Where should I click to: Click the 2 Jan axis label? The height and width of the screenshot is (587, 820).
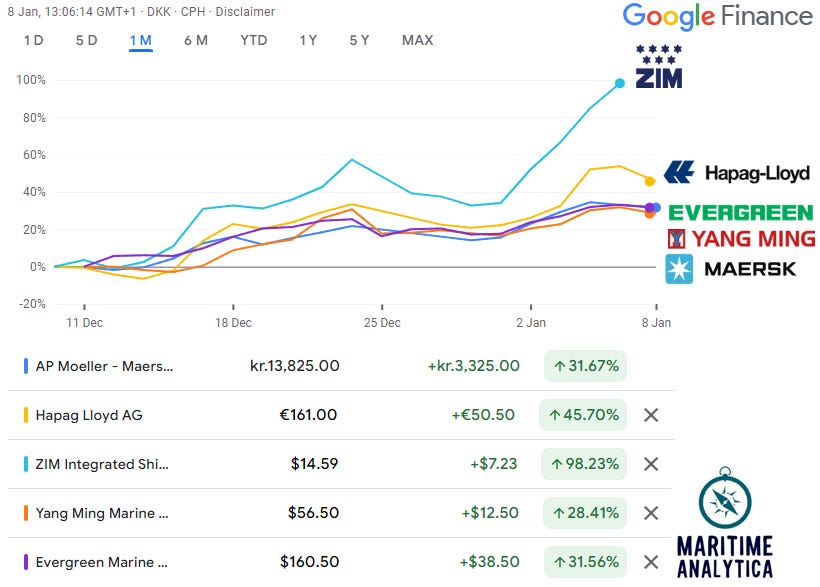531,323
